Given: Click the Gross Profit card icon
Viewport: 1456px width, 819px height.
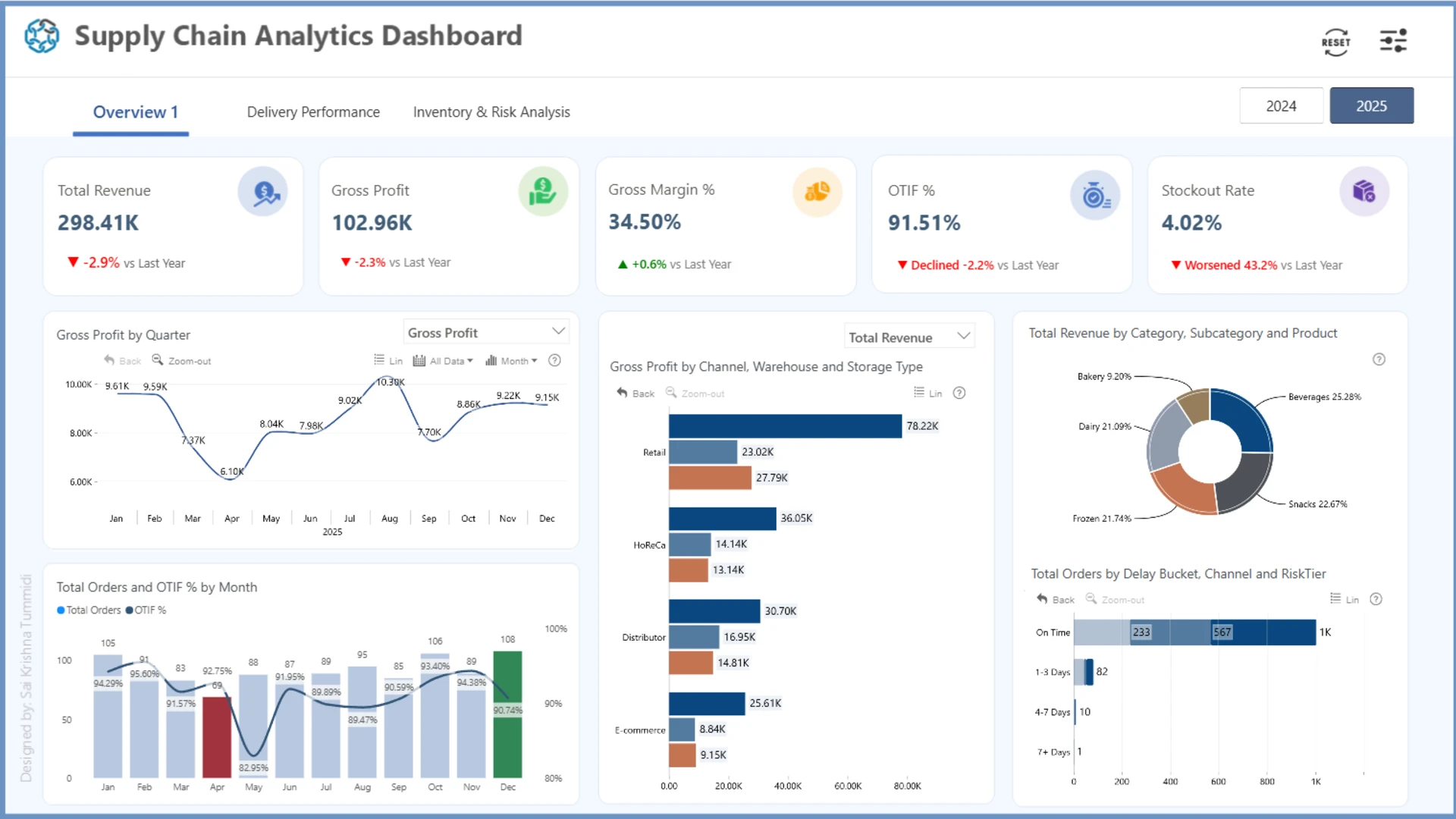Looking at the screenshot, I should point(543,191).
